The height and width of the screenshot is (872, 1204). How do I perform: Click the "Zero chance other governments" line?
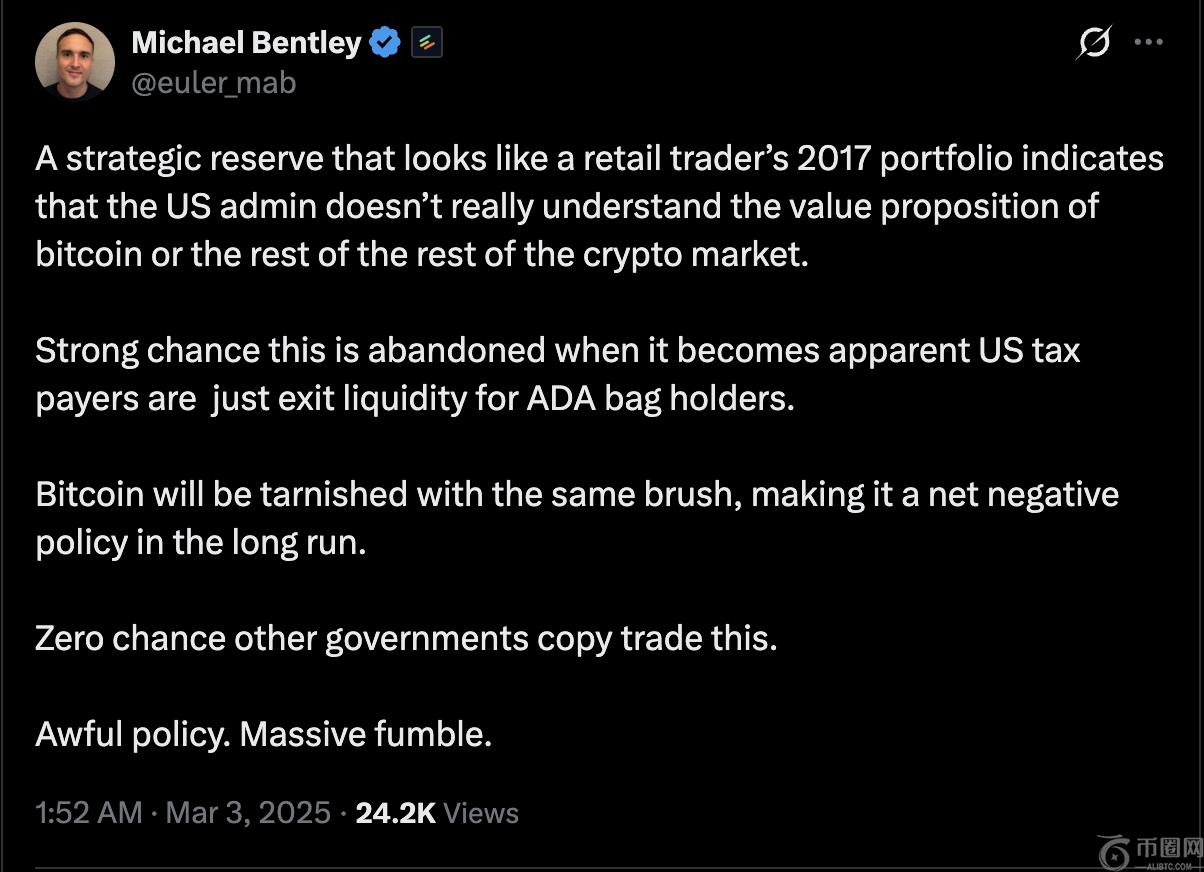pyautogui.click(x=405, y=638)
